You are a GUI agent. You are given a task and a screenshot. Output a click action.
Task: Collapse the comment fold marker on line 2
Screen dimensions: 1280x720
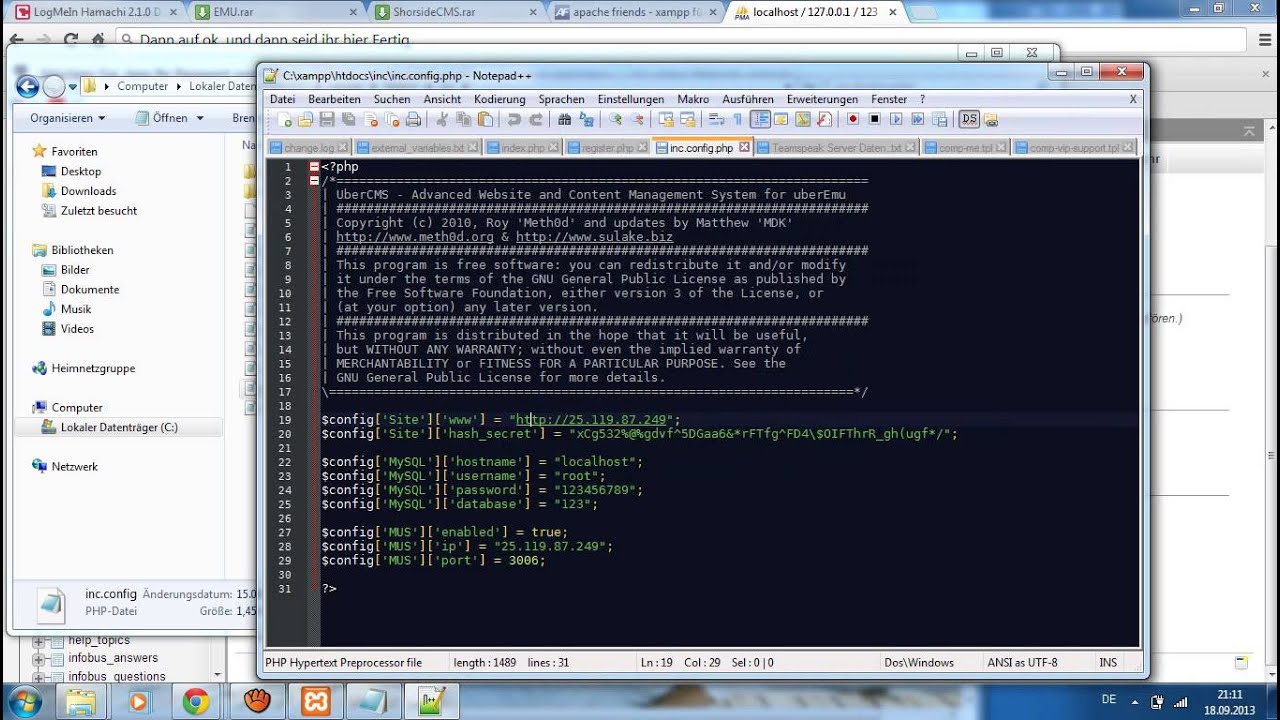(314, 181)
